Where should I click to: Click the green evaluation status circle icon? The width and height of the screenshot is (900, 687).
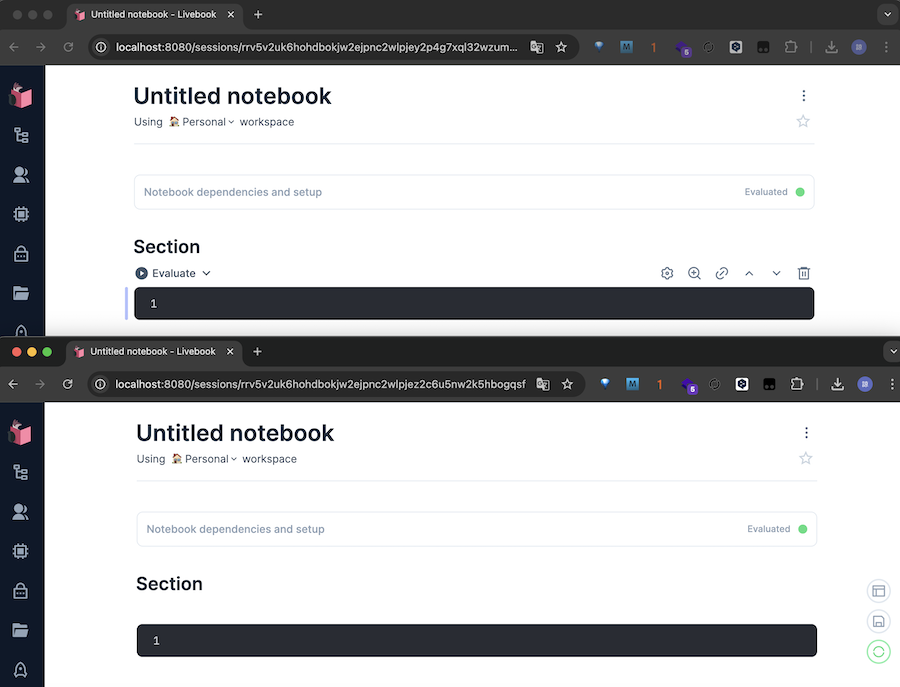878,651
